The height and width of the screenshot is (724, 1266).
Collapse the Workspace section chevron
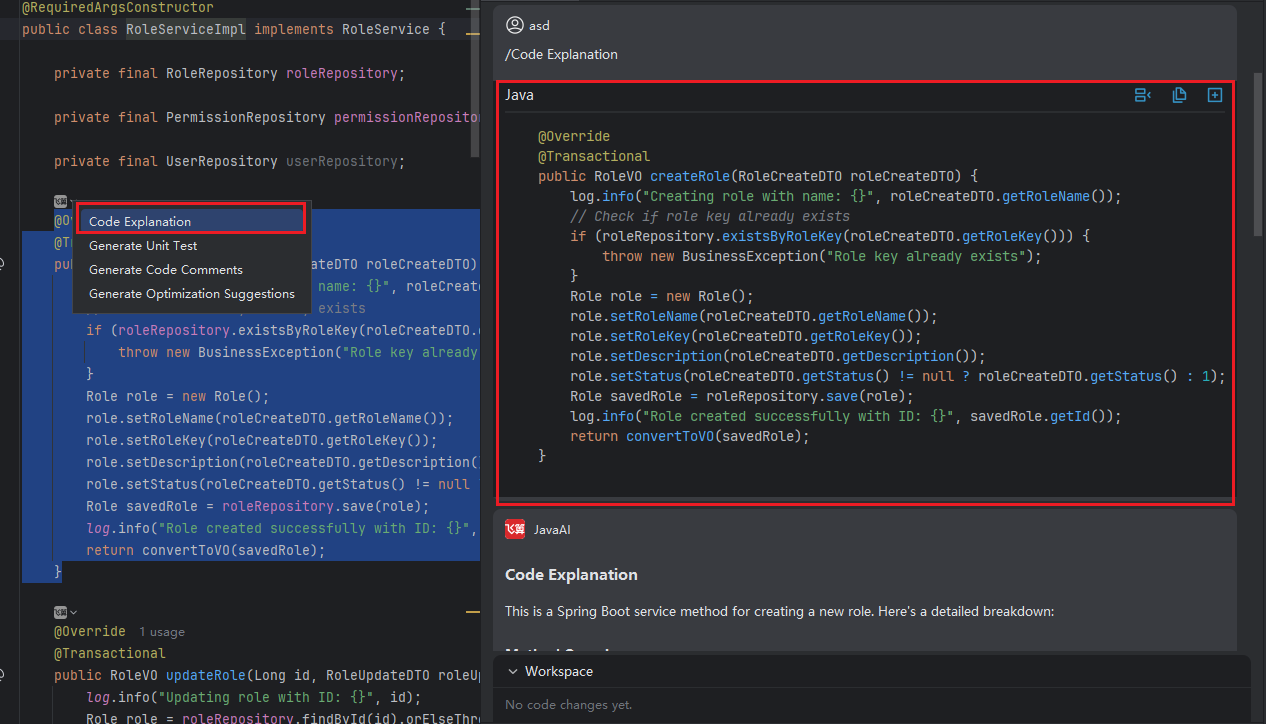[513, 672]
